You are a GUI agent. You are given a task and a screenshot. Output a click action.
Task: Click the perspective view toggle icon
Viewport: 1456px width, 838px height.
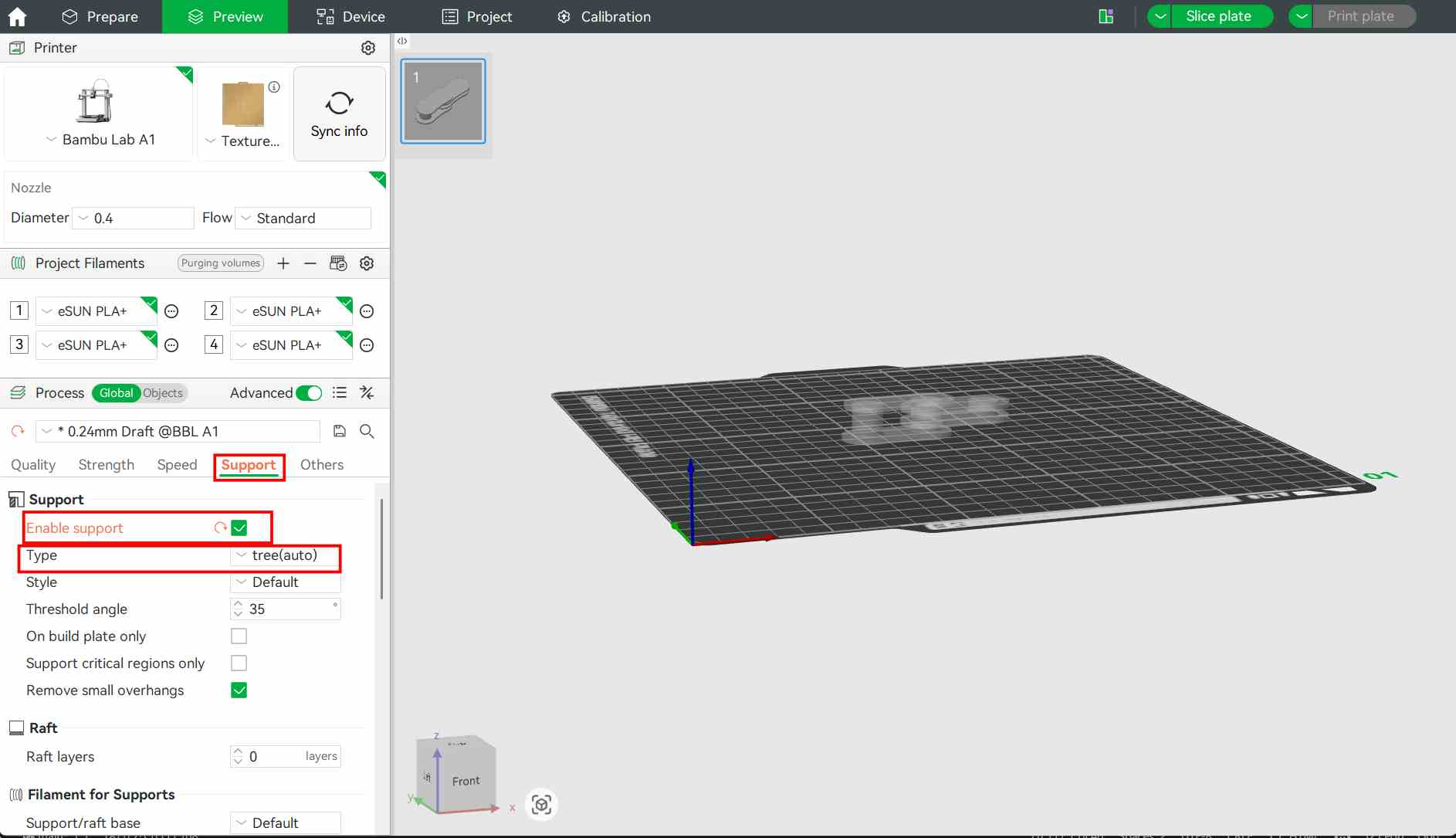[x=541, y=805]
